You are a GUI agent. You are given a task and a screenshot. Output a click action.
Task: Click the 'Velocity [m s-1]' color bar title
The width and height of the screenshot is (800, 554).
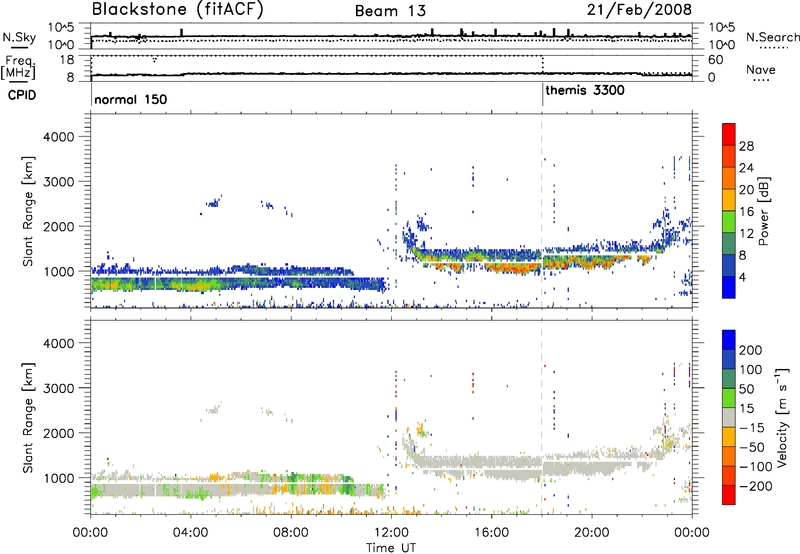[x=782, y=418]
